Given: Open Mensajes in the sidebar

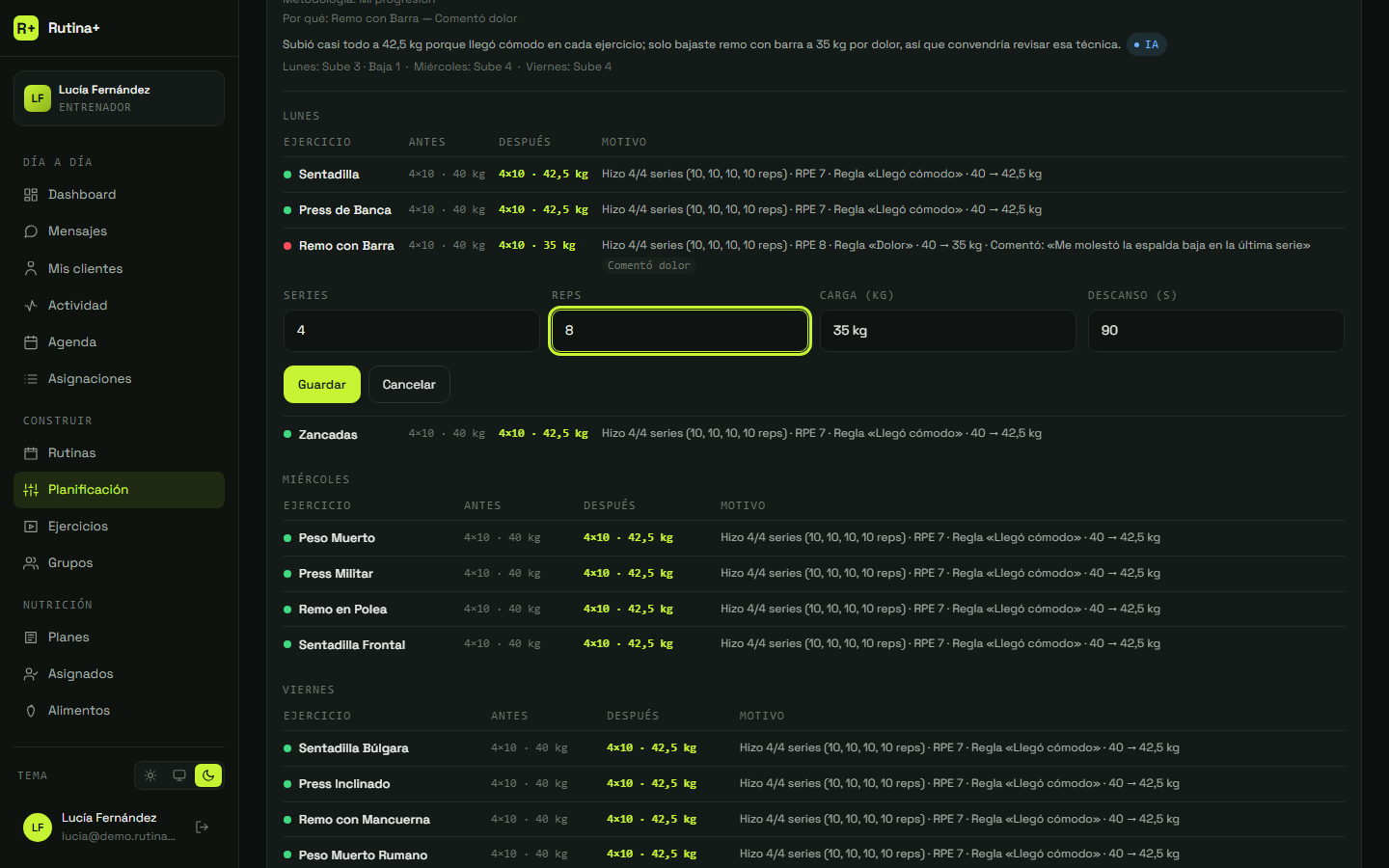Looking at the screenshot, I should coord(119,231).
